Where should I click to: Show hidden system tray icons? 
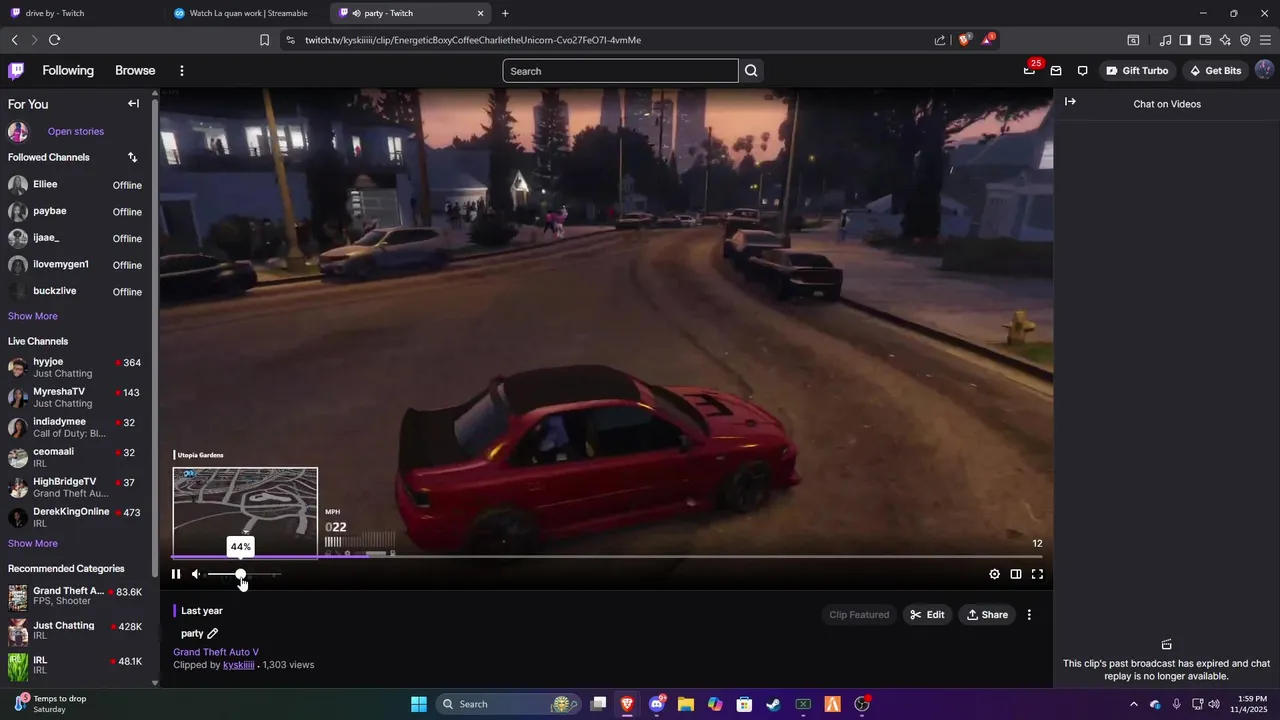[1133, 704]
